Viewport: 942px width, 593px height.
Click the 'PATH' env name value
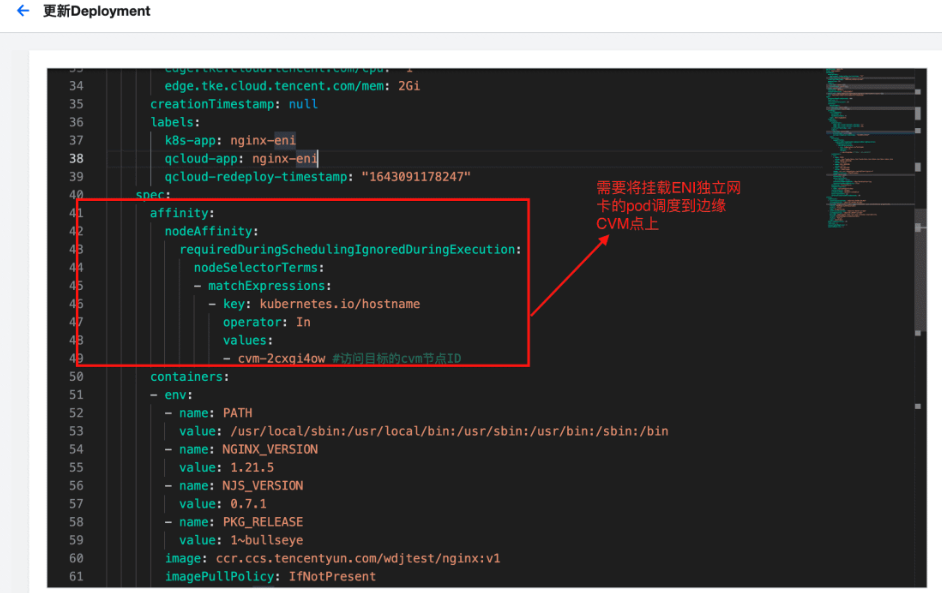click(x=237, y=413)
